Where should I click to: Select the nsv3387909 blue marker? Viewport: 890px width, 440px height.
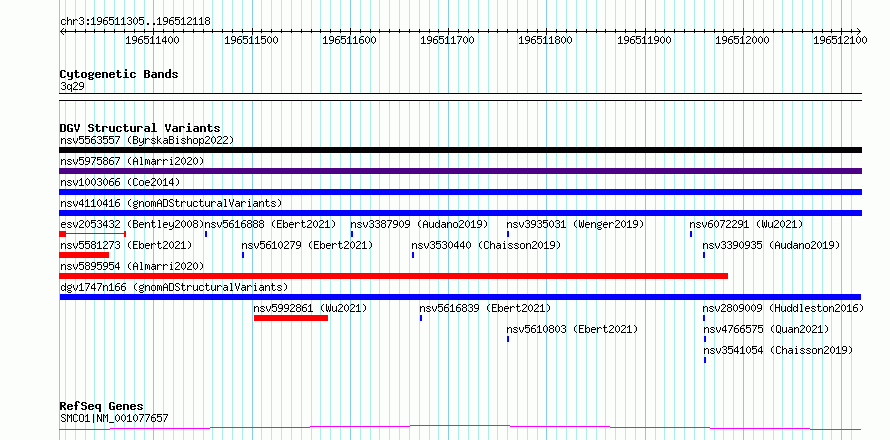pyautogui.click(x=352, y=234)
